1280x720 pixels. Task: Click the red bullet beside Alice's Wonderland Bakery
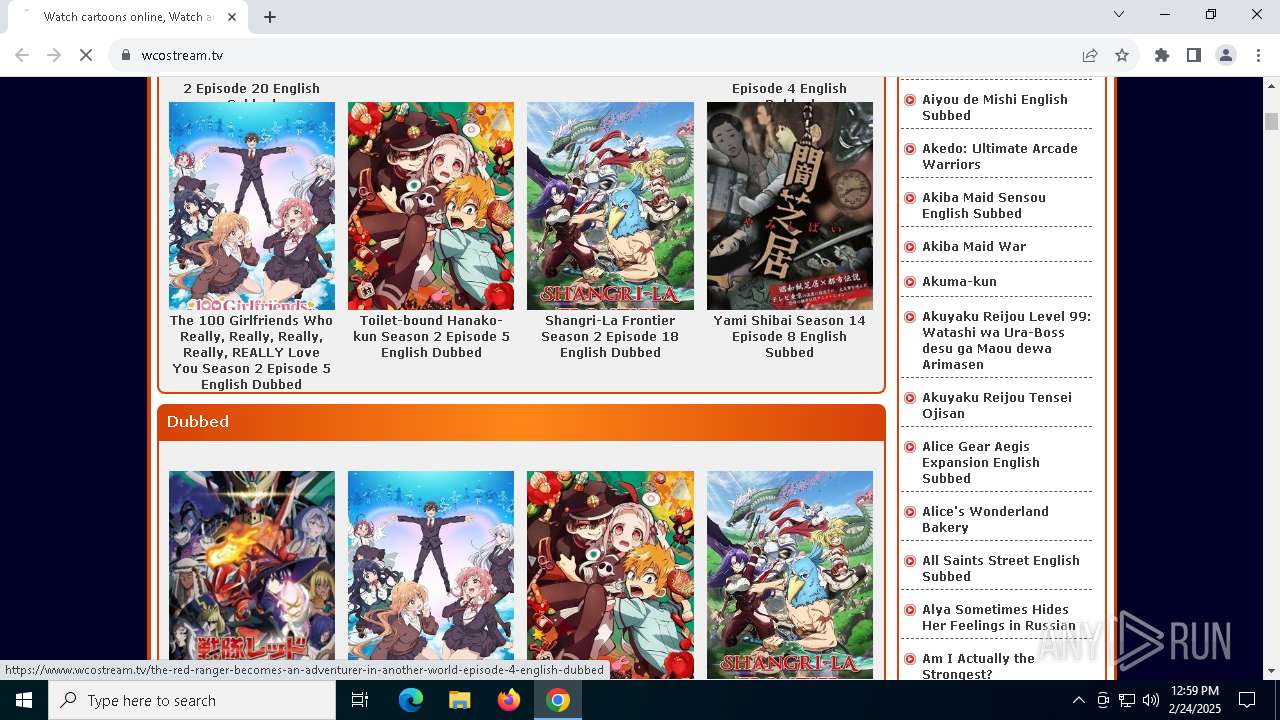(x=910, y=512)
